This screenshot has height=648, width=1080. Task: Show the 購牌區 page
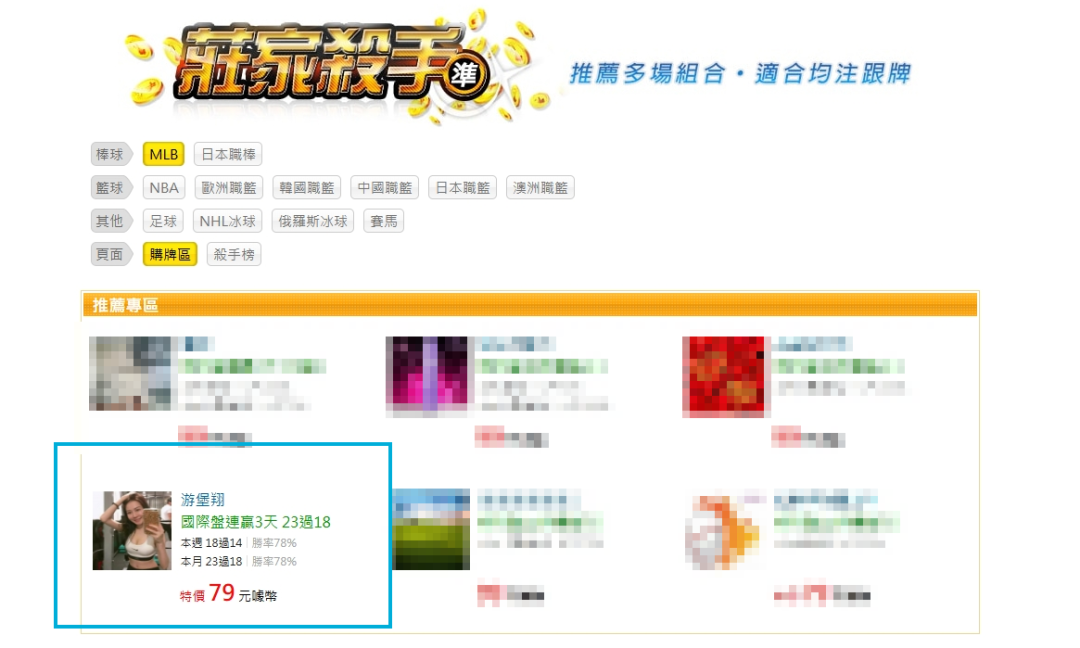(x=170, y=254)
